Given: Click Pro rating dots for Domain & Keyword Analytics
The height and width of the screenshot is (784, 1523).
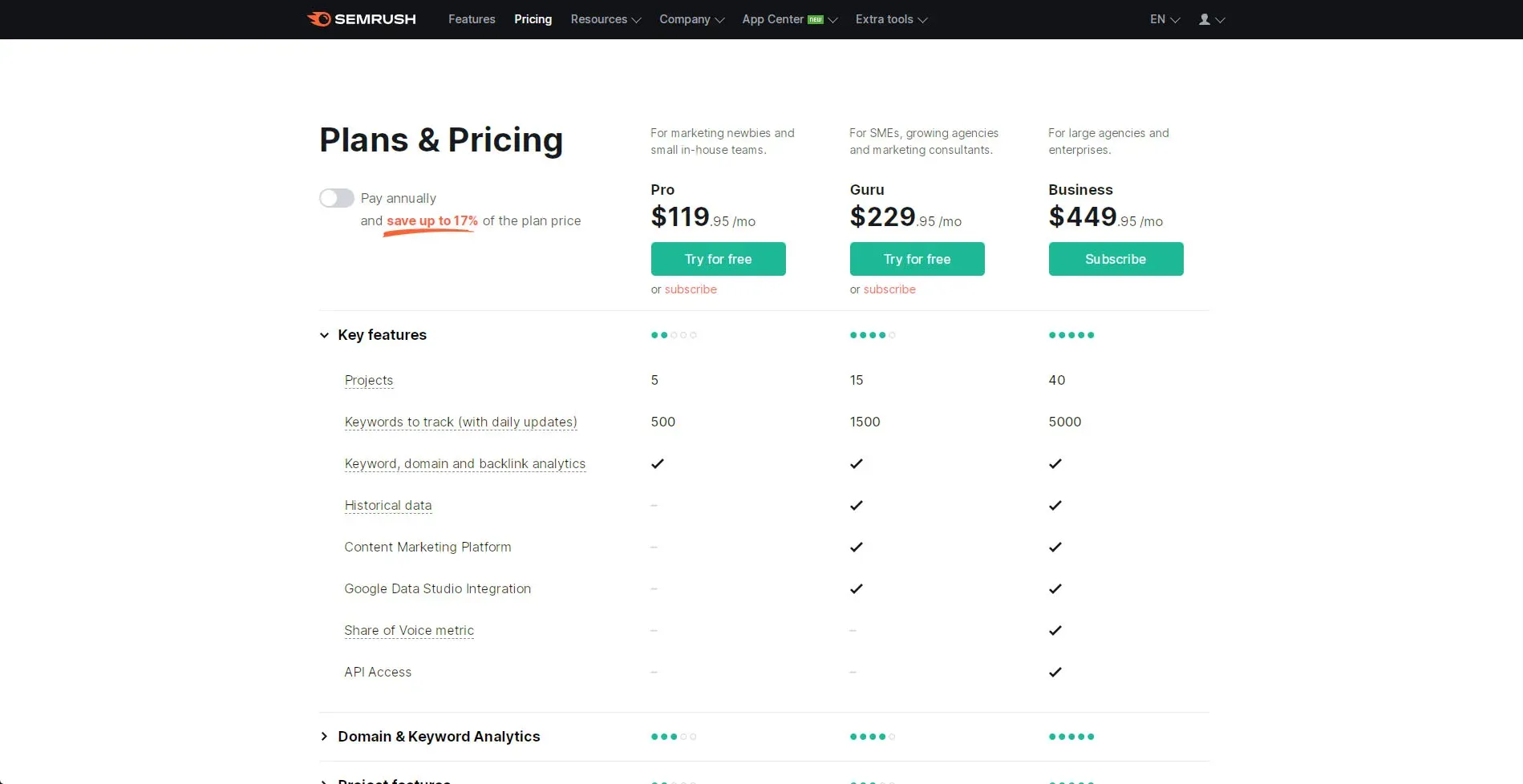Looking at the screenshot, I should [x=674, y=737].
